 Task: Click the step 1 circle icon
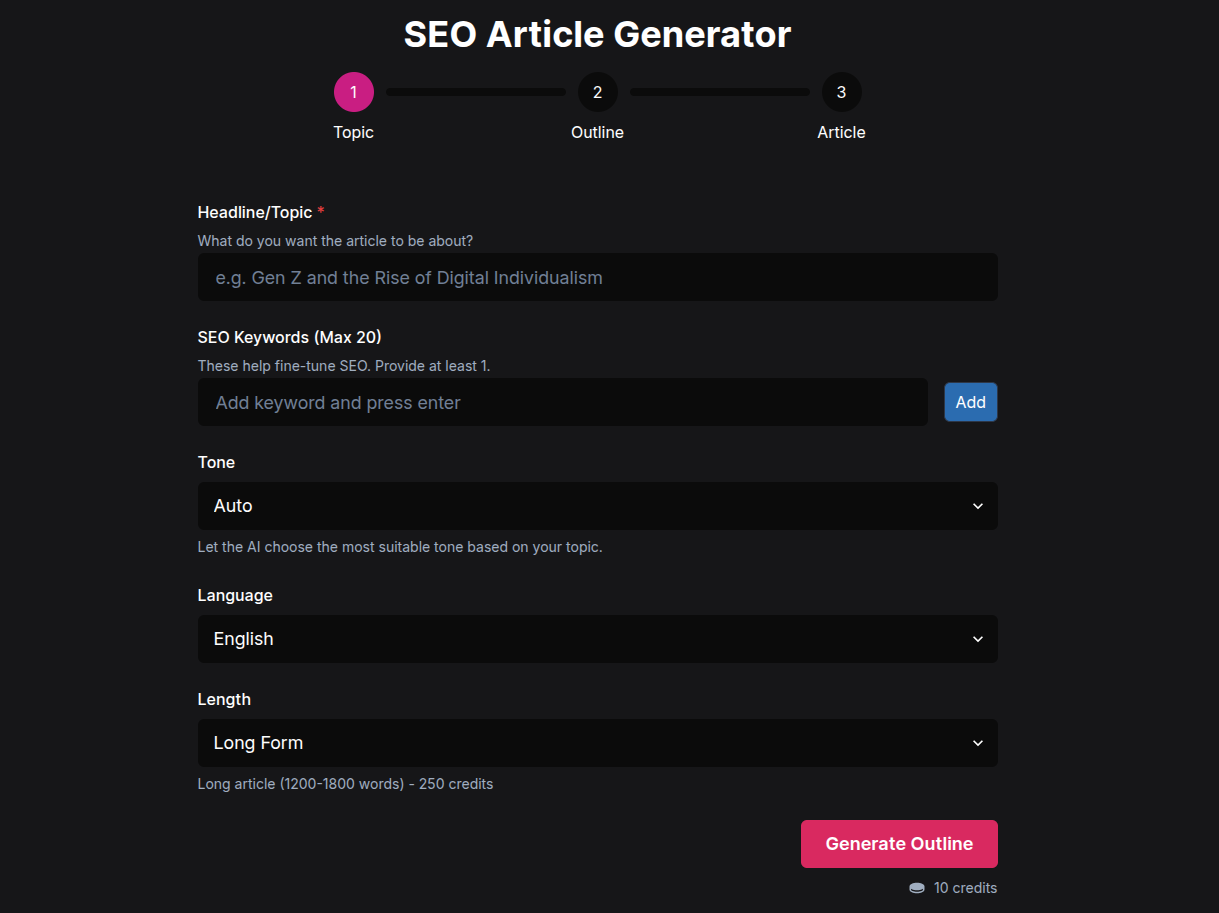click(x=353, y=92)
